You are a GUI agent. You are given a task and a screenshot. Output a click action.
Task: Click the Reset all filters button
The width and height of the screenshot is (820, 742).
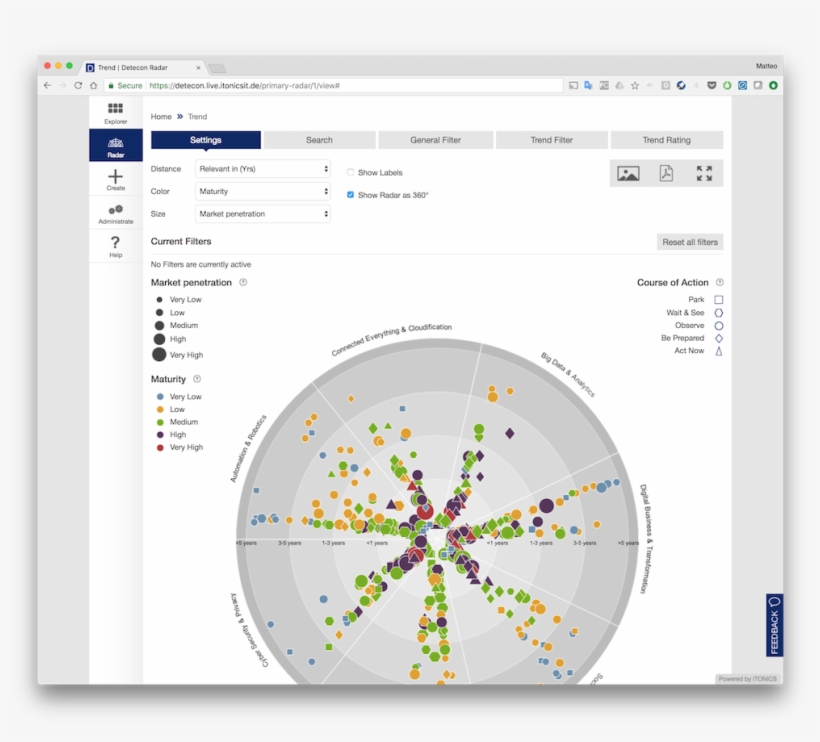pyautogui.click(x=690, y=242)
